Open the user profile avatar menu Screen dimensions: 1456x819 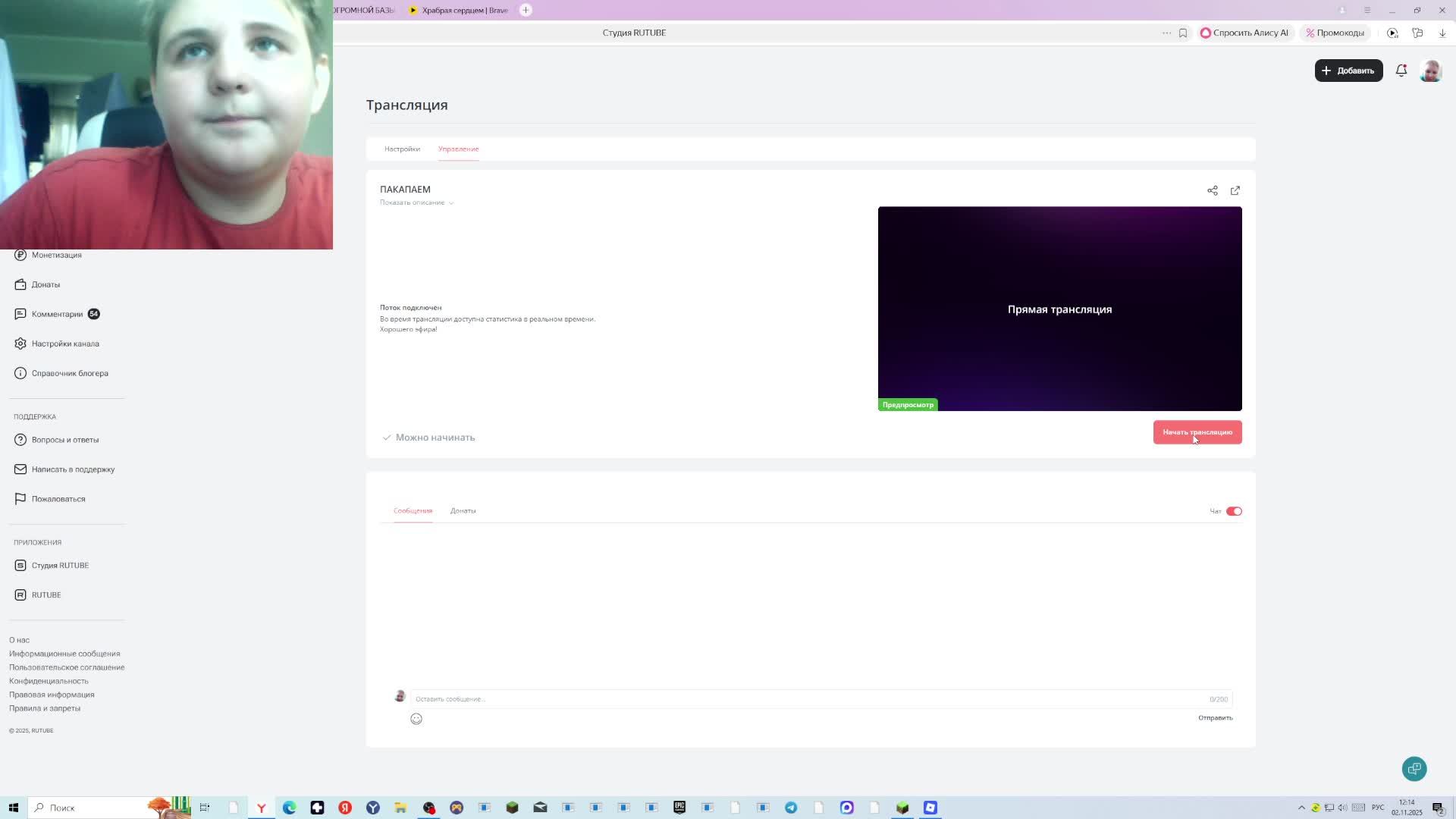(1430, 71)
